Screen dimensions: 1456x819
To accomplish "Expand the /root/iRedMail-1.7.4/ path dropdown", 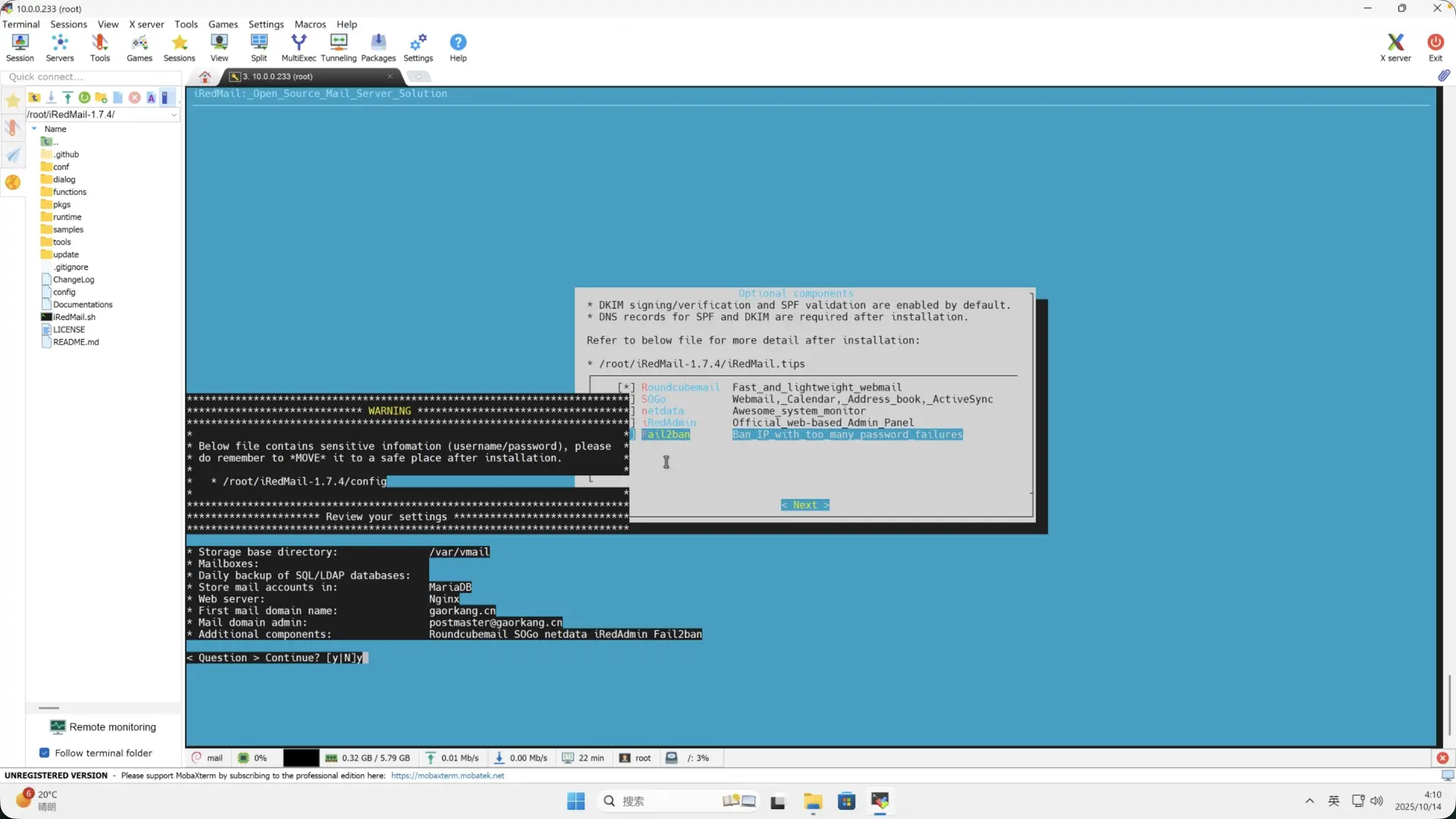I will [174, 115].
